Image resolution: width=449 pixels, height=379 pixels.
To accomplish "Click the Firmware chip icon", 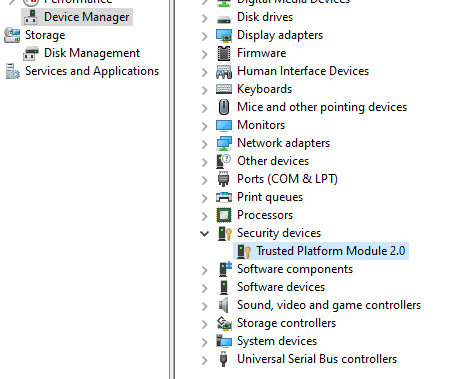I will (224, 53).
